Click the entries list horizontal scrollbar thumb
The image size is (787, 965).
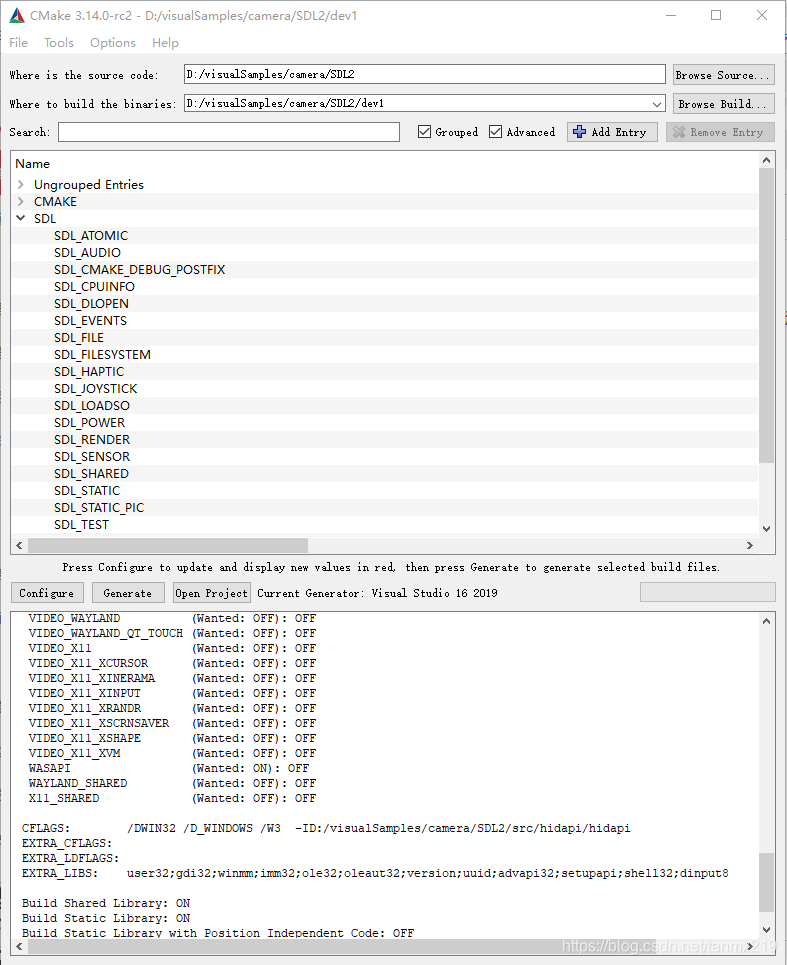pyautogui.click(x=168, y=545)
